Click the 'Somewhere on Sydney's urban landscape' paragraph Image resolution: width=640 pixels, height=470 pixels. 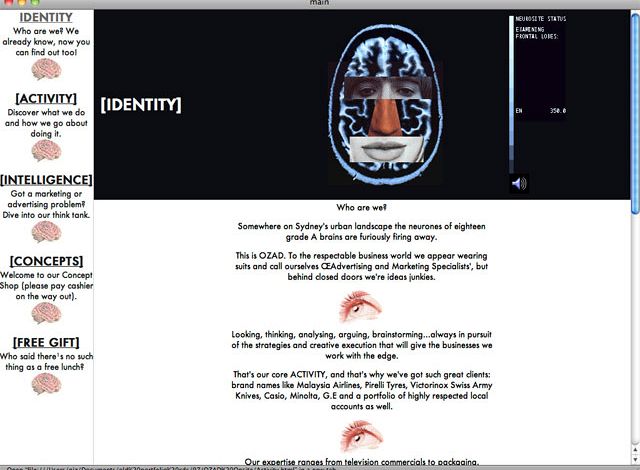coord(361,232)
